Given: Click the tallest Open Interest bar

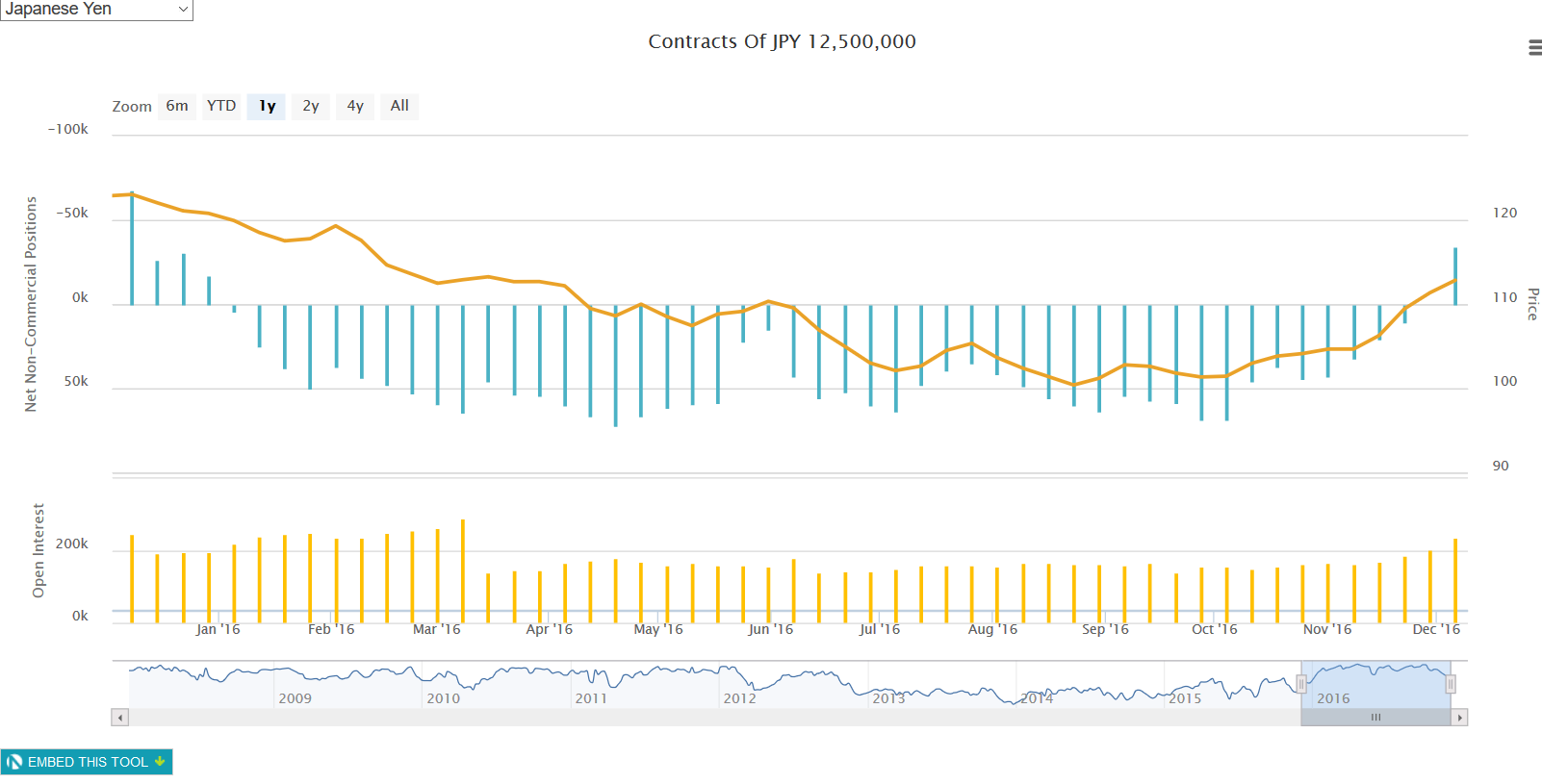Looking at the screenshot, I should (x=463, y=569).
